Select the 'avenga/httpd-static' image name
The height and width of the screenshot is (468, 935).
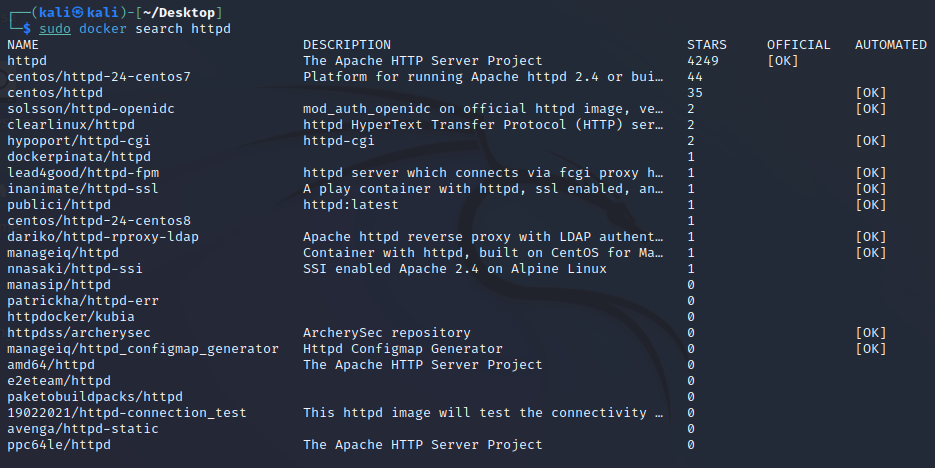tap(83, 429)
